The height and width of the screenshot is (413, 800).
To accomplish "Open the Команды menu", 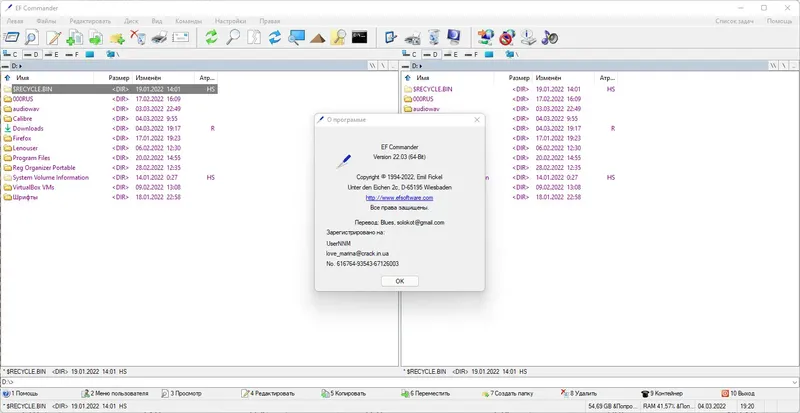I will click(x=188, y=21).
